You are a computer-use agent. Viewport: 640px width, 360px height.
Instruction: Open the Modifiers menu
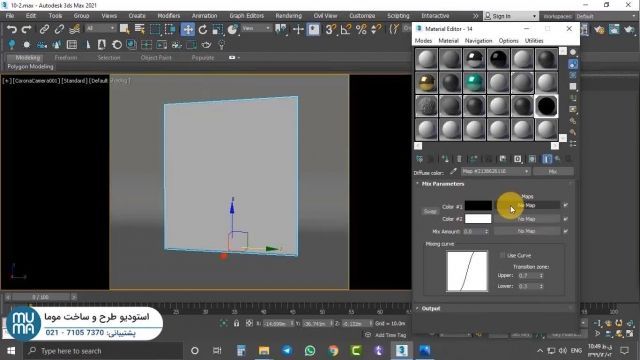pos(169,16)
